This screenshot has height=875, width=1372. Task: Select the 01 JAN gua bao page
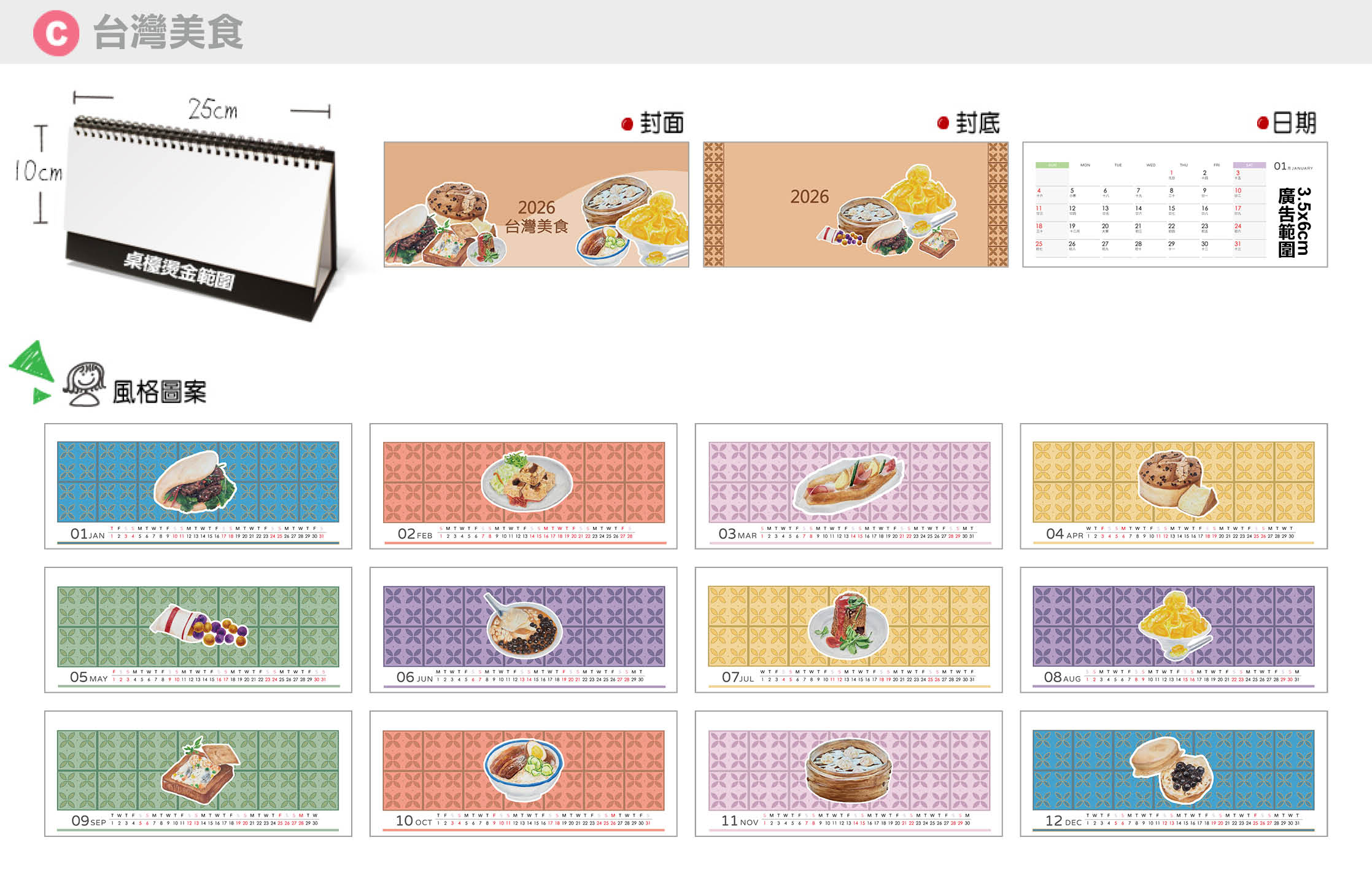tap(198, 486)
